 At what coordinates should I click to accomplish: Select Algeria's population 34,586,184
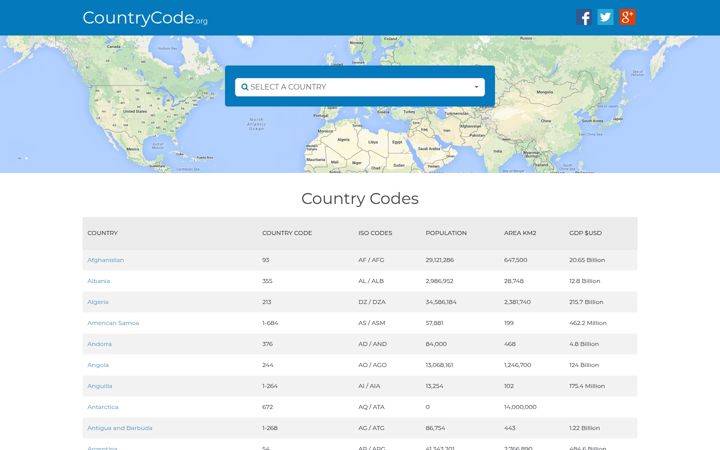coord(441,302)
